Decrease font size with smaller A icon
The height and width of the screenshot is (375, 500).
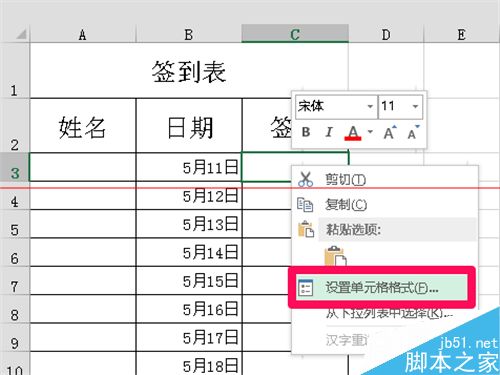coord(413,132)
